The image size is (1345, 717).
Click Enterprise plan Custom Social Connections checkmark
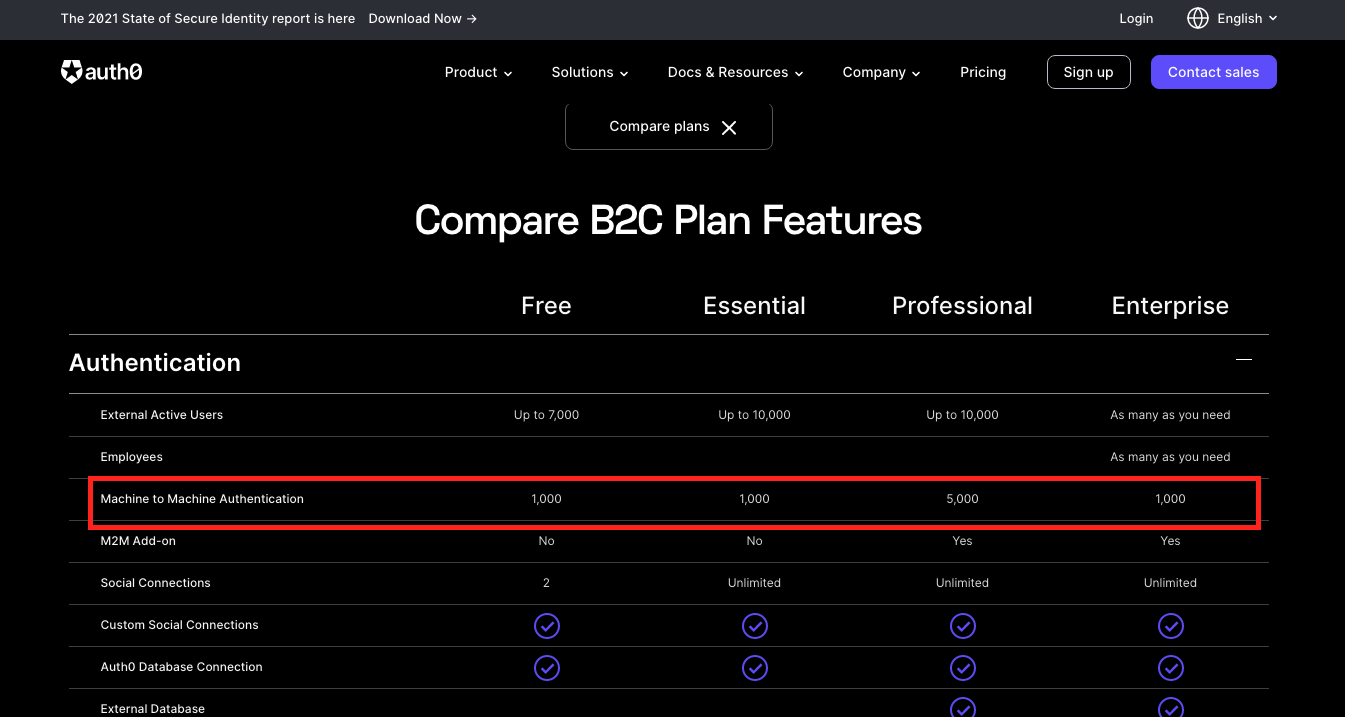[x=1170, y=626]
